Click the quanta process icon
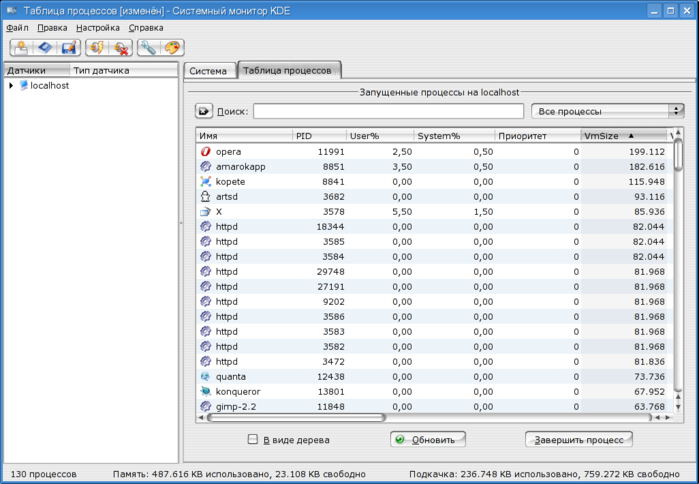The height and width of the screenshot is (484, 699). coord(206,376)
